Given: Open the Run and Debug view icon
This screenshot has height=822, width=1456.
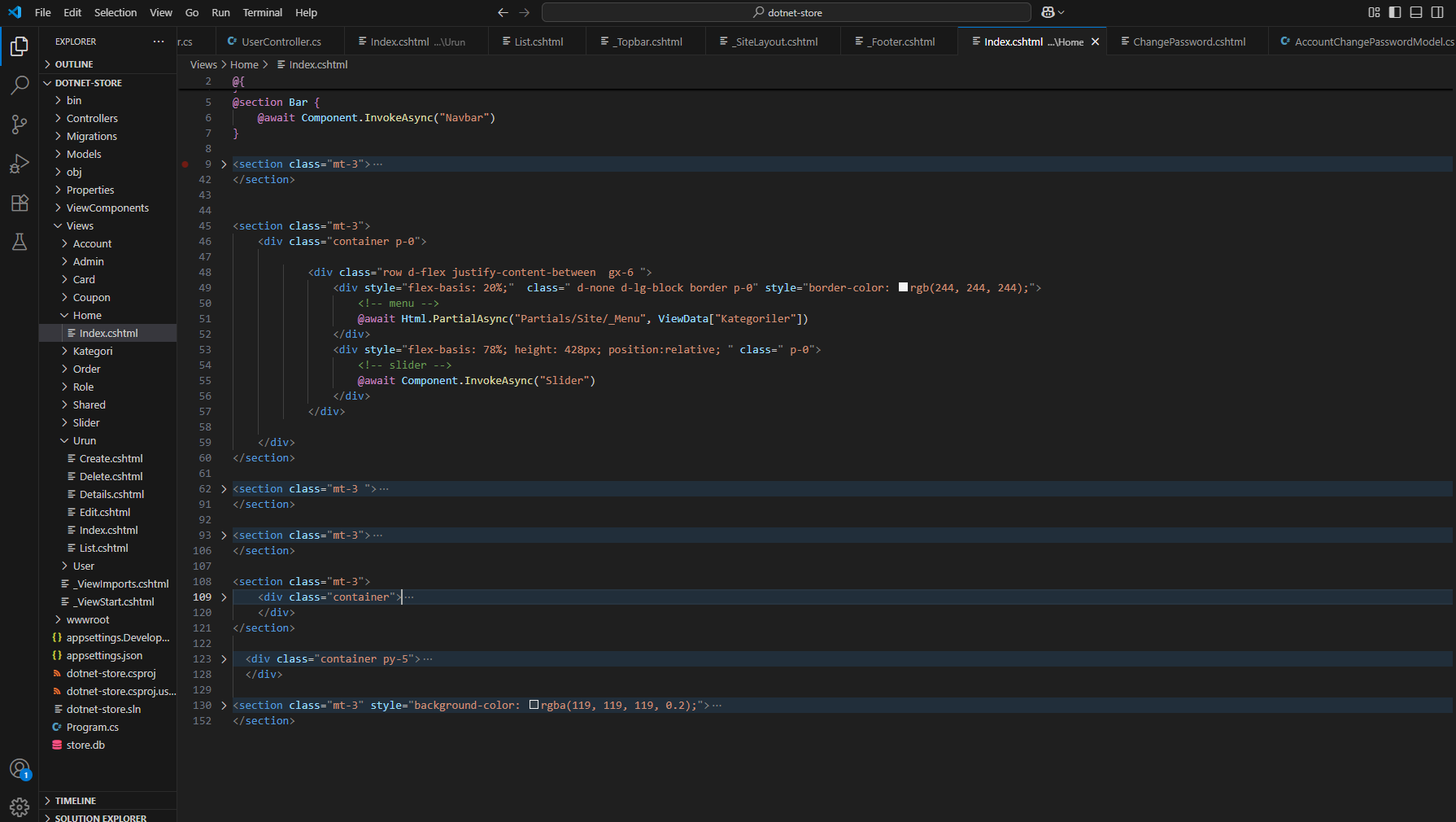Looking at the screenshot, I should pyautogui.click(x=20, y=164).
